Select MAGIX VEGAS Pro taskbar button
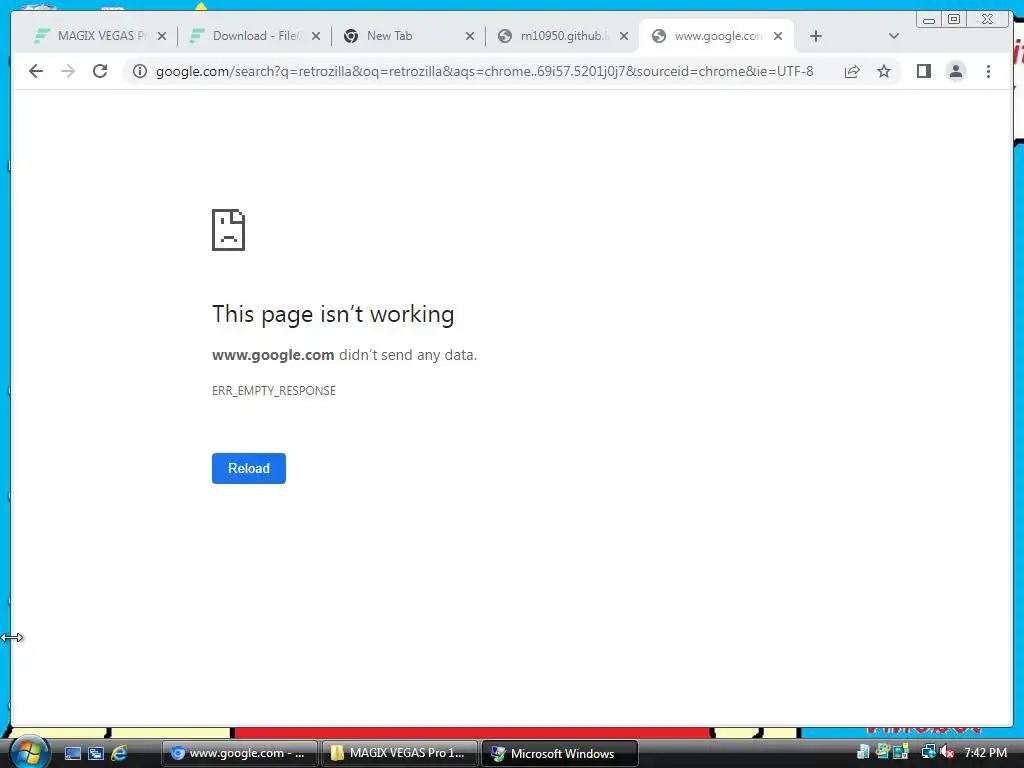This screenshot has width=1024, height=768. point(400,753)
